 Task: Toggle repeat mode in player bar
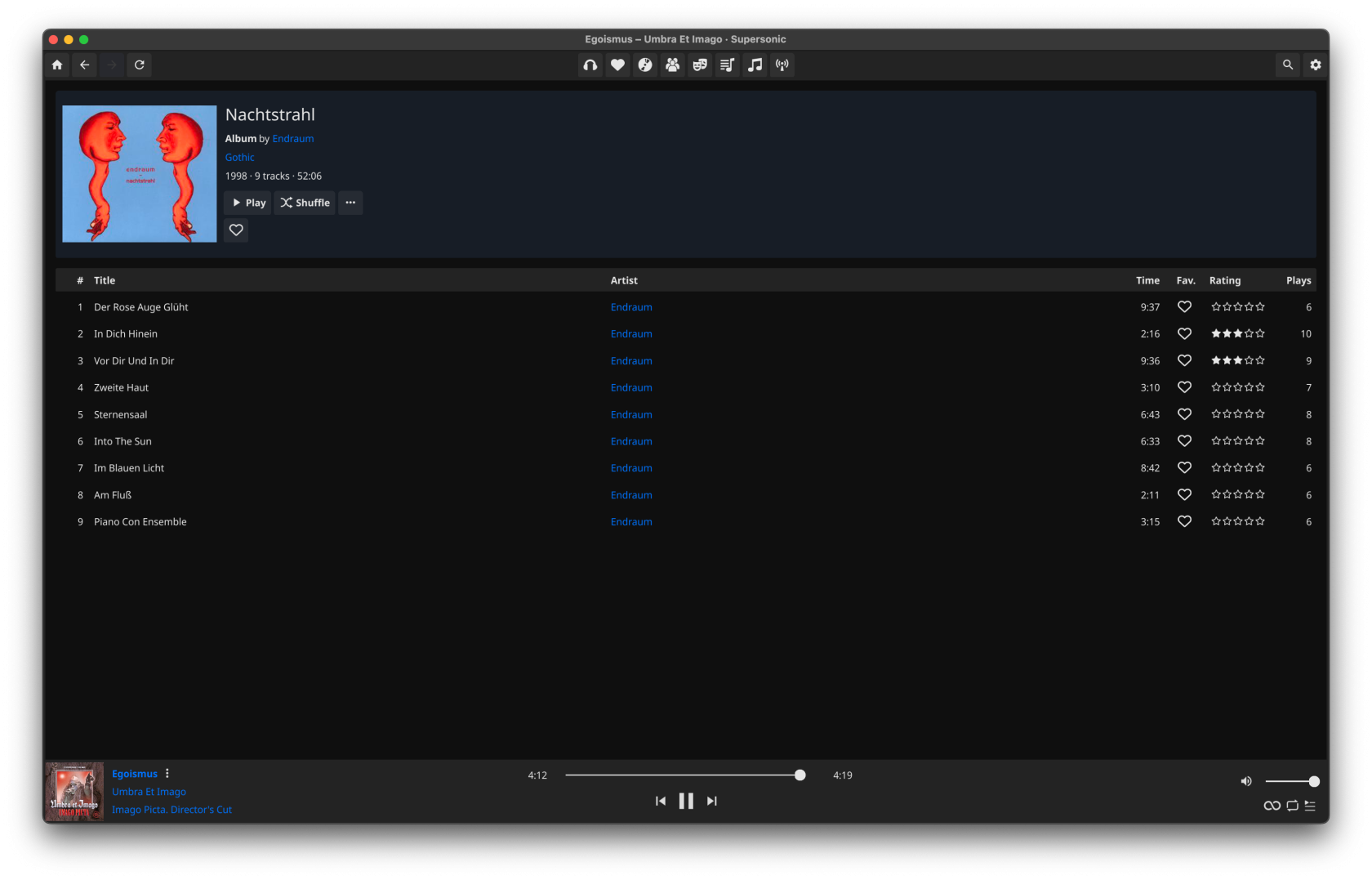(x=1292, y=806)
